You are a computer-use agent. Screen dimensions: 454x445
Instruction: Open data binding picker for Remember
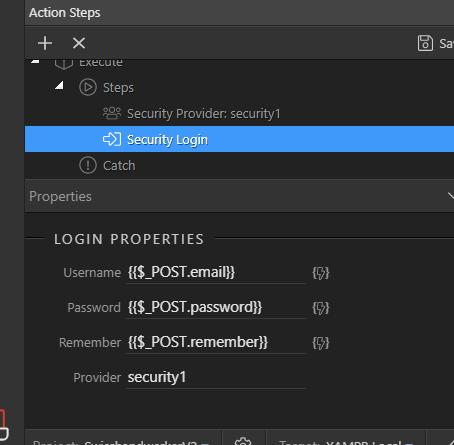(321, 343)
